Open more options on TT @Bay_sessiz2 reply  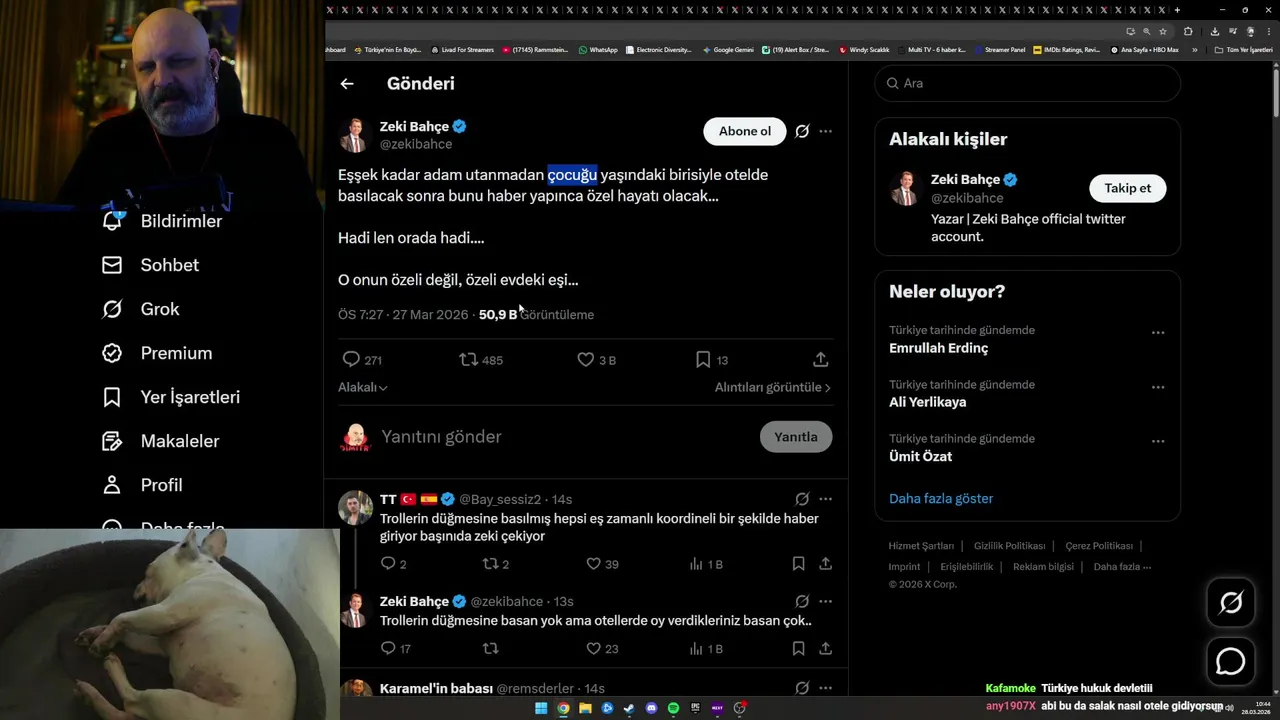tap(825, 499)
